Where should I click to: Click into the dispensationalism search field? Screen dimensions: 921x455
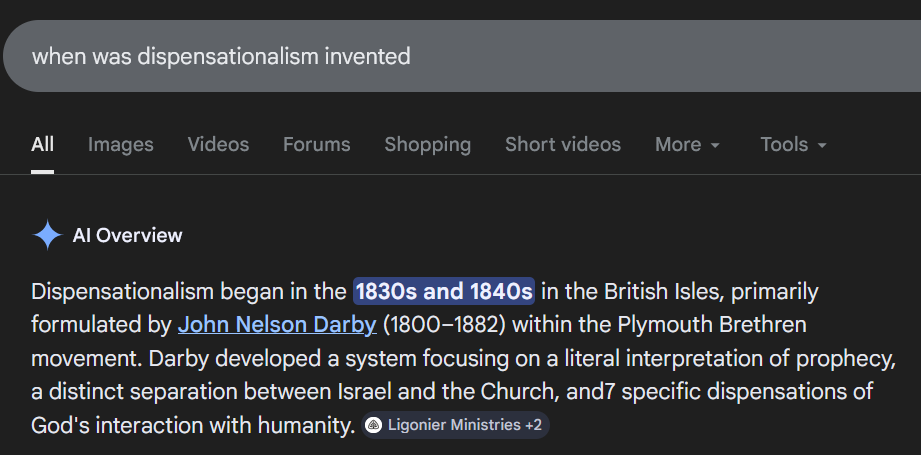tap(400, 56)
